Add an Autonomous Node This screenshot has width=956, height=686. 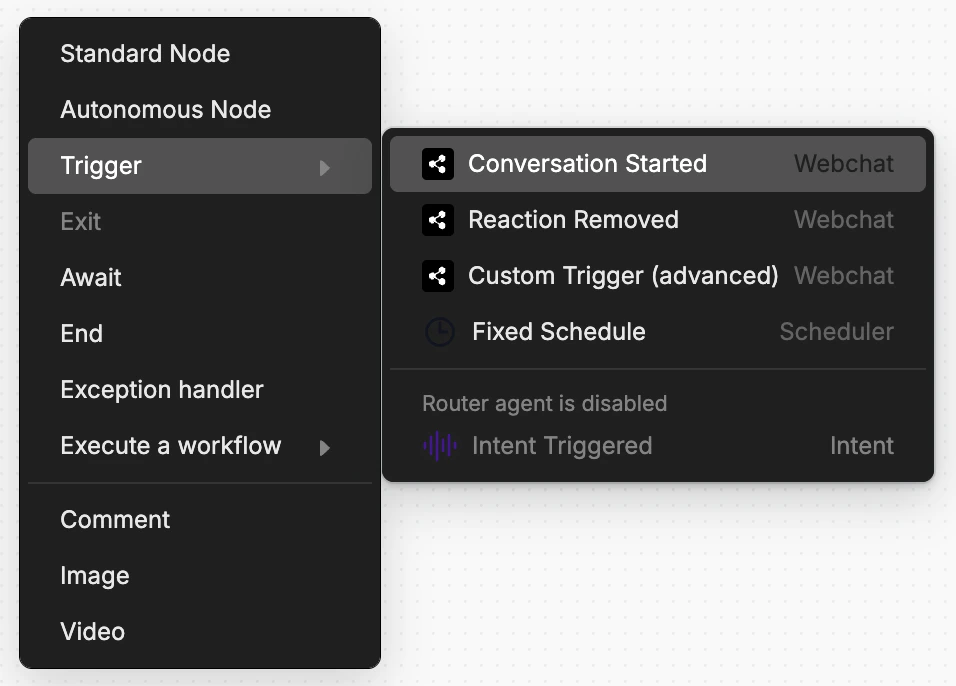200,110
